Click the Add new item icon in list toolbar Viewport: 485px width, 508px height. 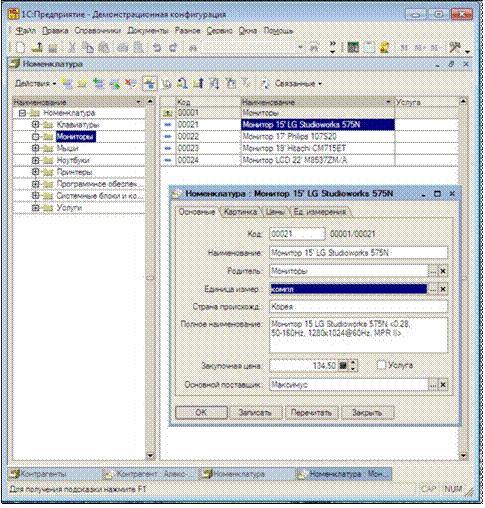tap(67, 84)
